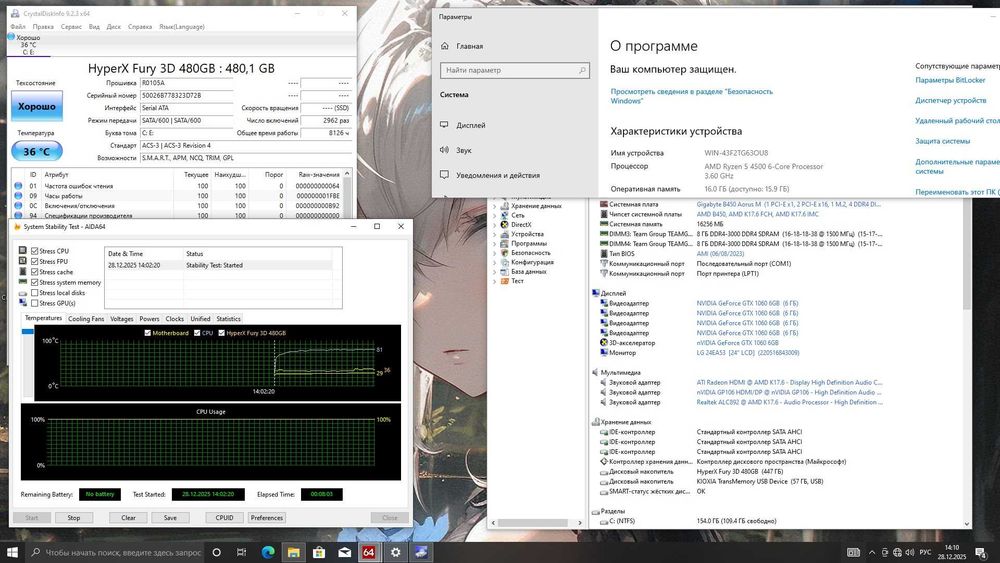Open the CPUID panel
Image resolution: width=1000 pixels, height=563 pixels.
click(224, 518)
